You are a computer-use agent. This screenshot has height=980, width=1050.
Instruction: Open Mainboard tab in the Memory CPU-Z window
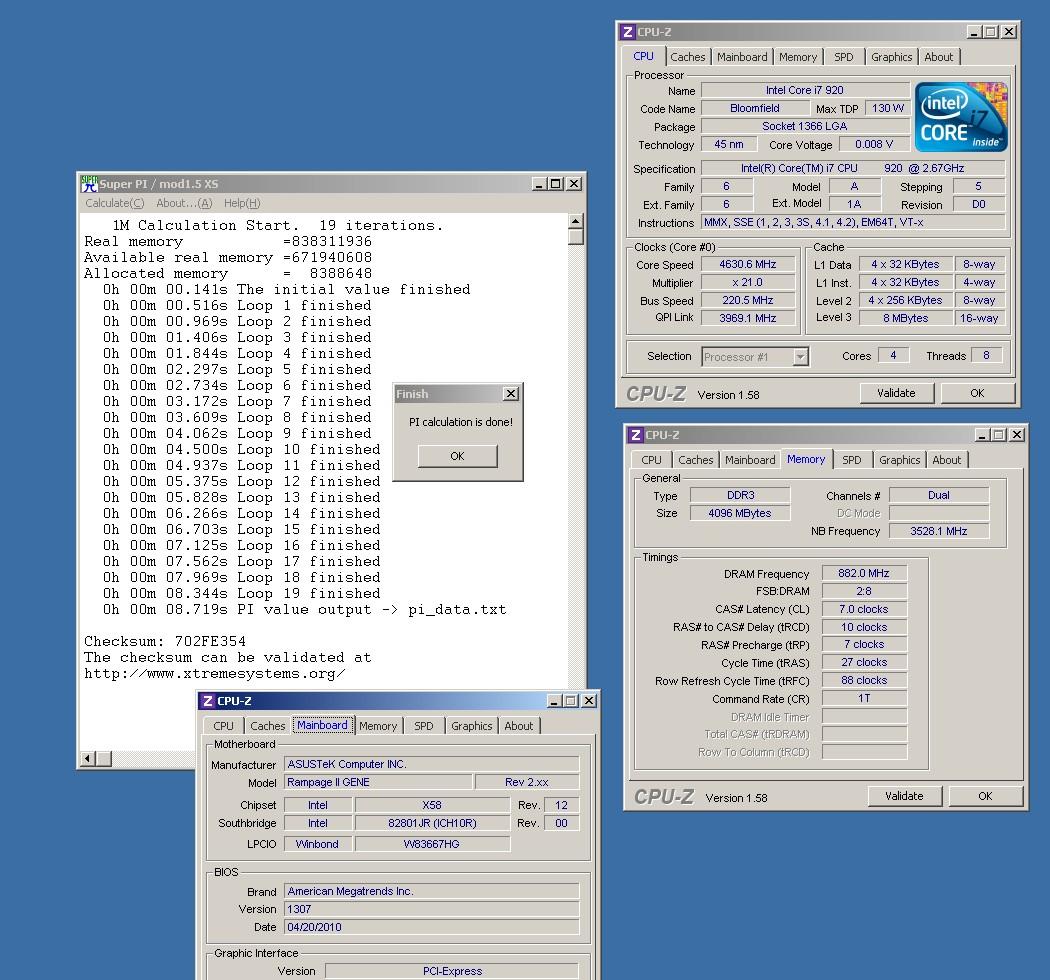point(750,460)
